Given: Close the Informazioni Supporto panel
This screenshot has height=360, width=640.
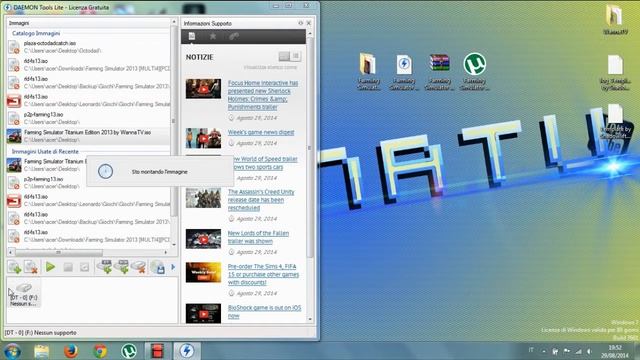Looking at the screenshot, I should click(309, 23).
